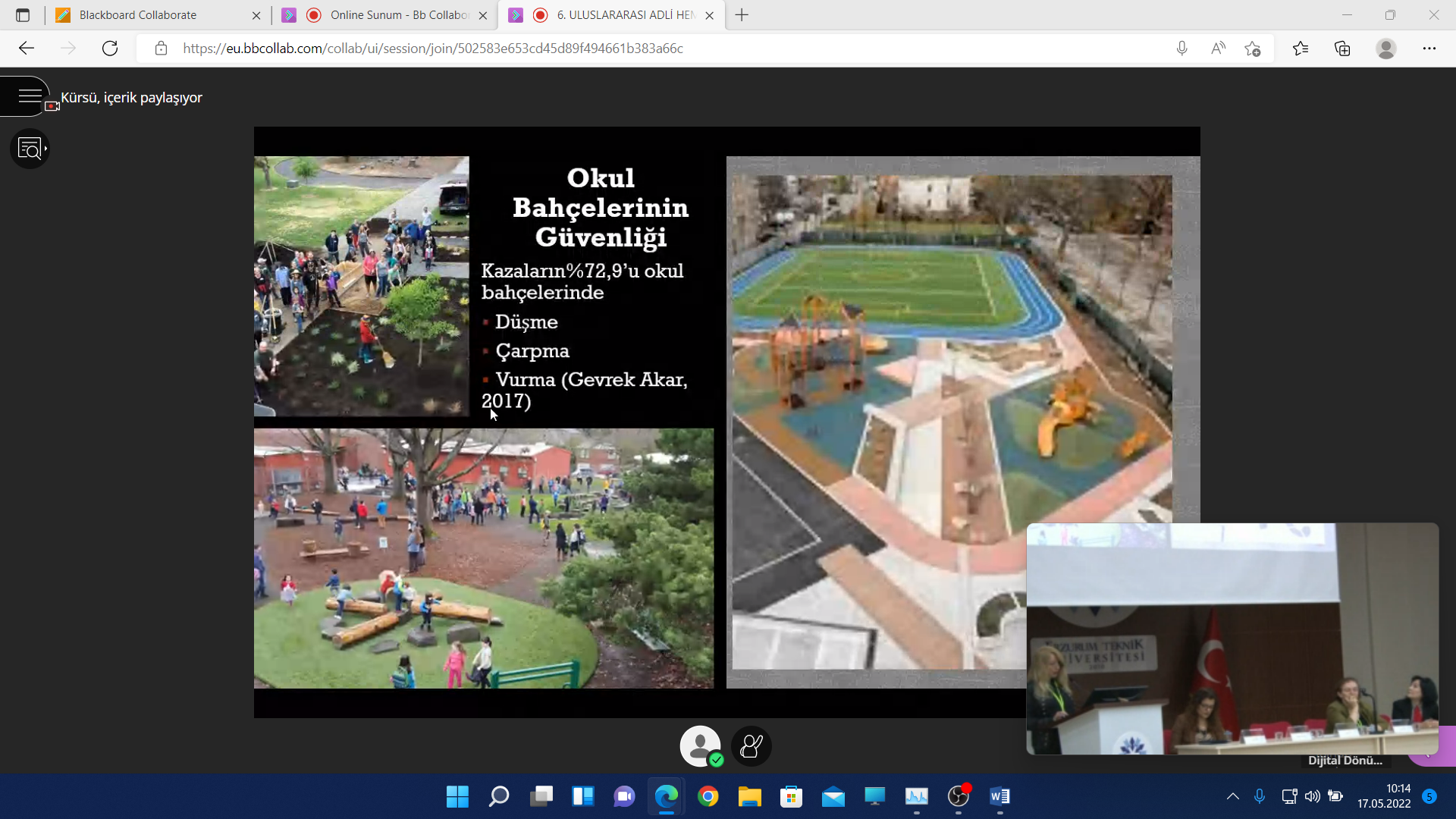Click the address bar URL

(x=432, y=49)
